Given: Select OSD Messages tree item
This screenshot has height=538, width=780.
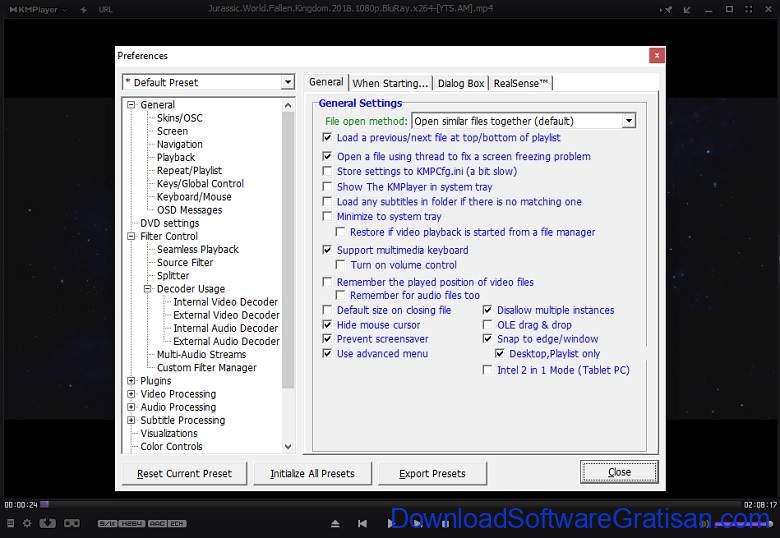Looking at the screenshot, I should point(190,210).
